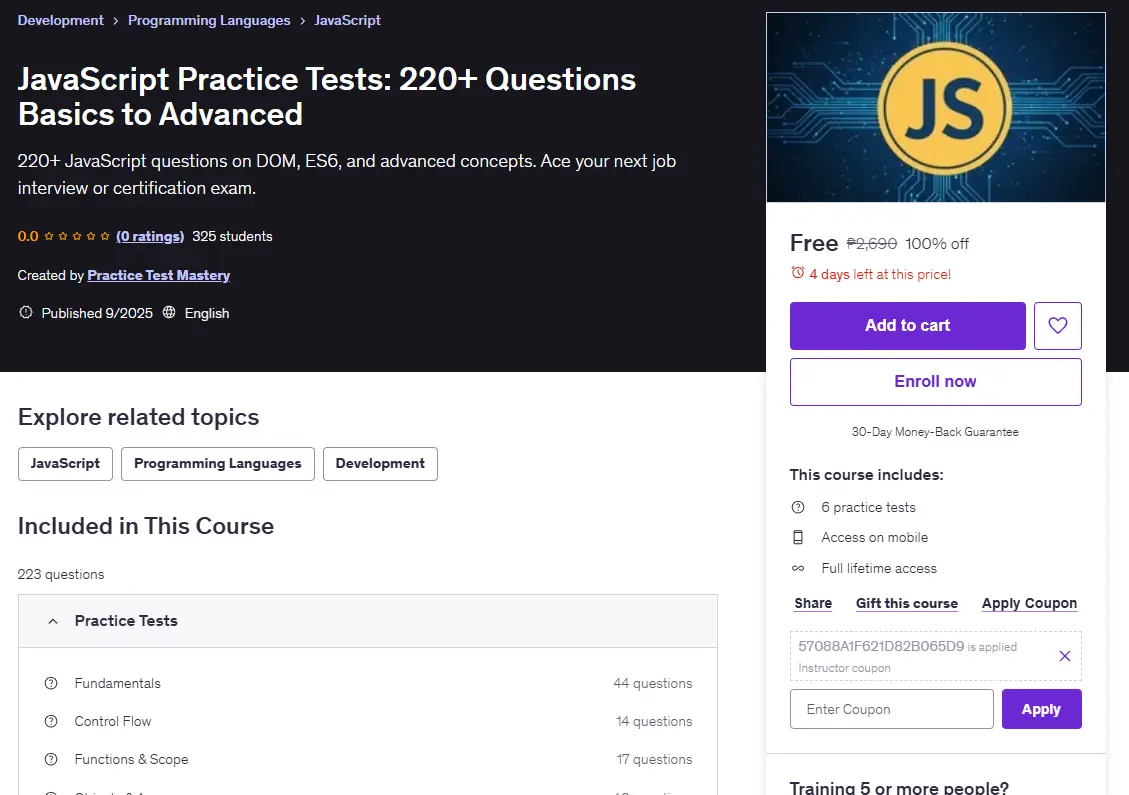This screenshot has height=795, width=1129.
Task: Click Enroll now button
Action: click(935, 382)
